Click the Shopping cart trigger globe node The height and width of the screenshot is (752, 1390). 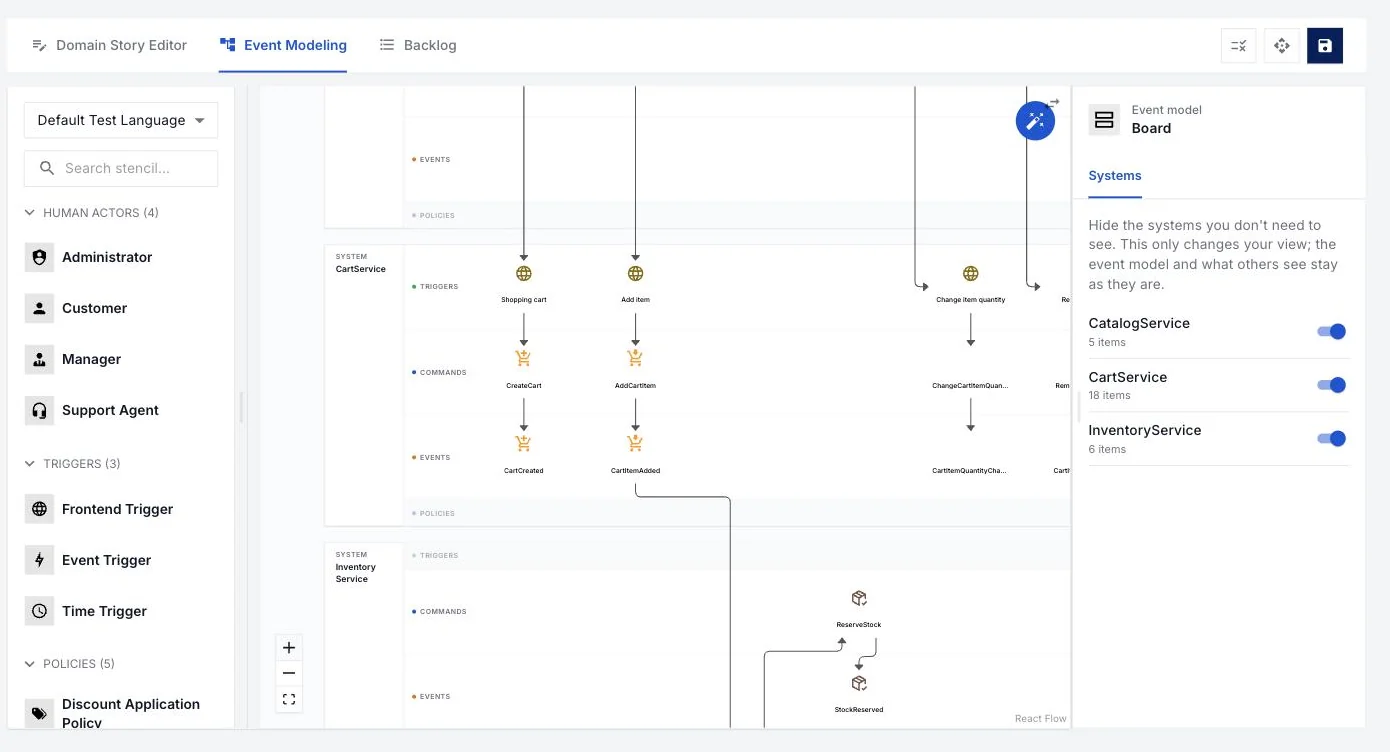tap(524, 273)
